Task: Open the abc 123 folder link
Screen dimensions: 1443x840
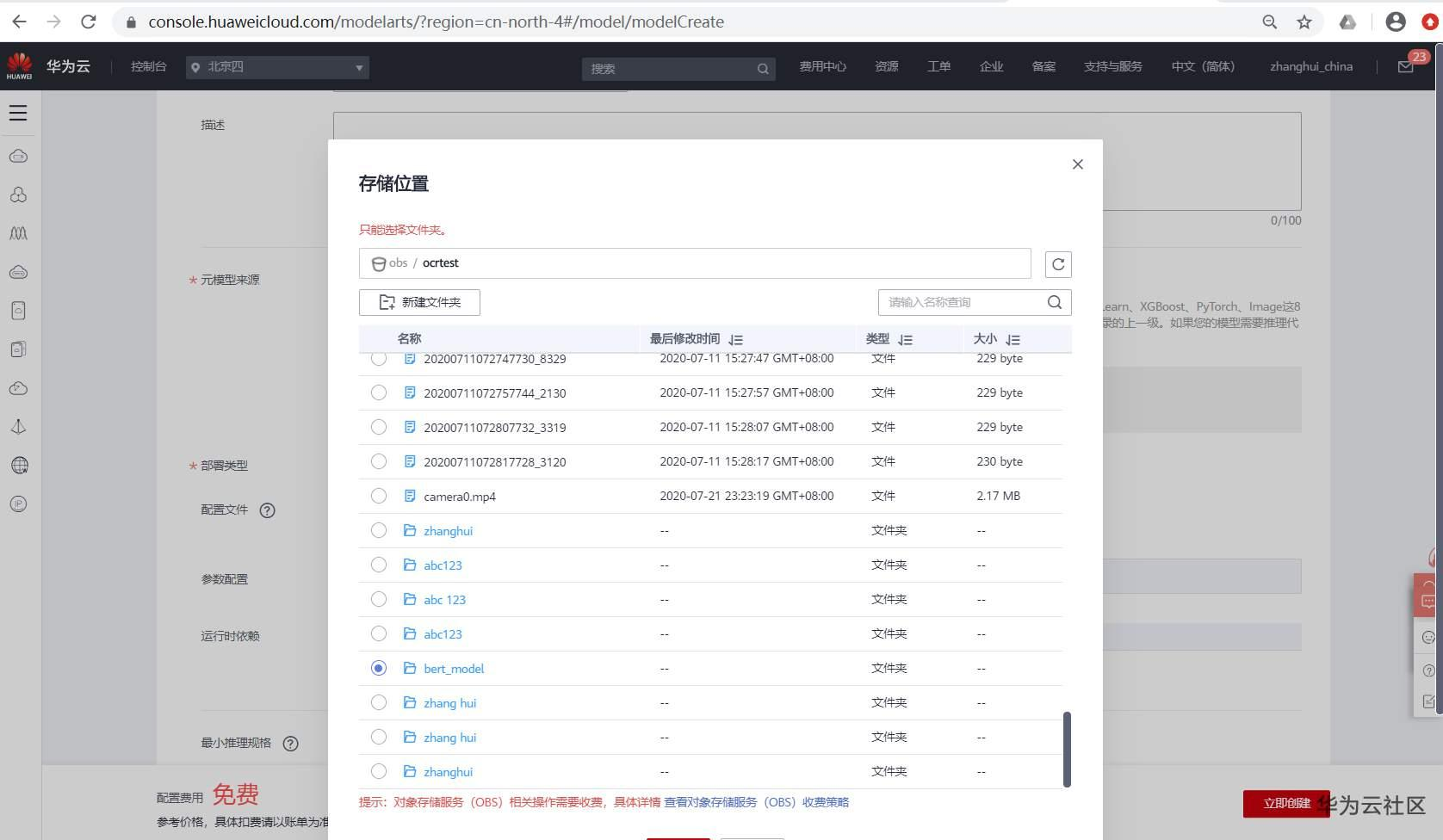Action: [x=444, y=600]
